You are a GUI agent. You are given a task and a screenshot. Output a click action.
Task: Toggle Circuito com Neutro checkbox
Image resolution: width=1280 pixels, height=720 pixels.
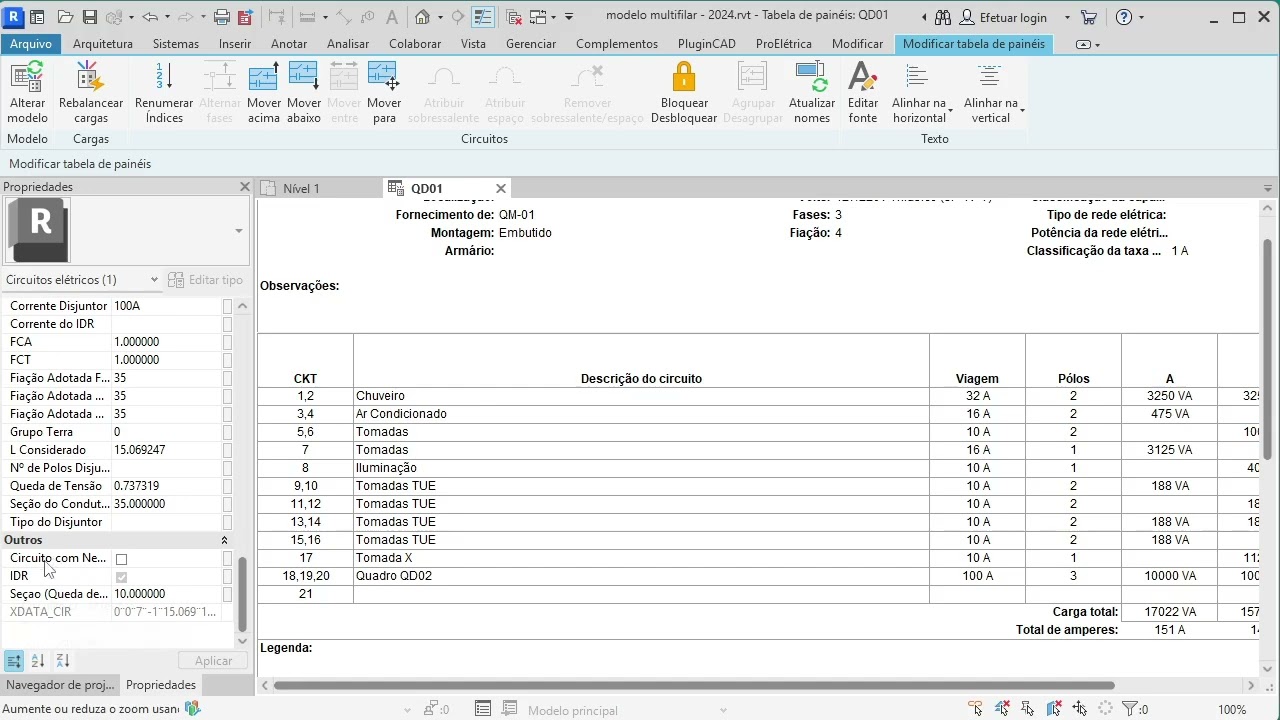[121, 559]
